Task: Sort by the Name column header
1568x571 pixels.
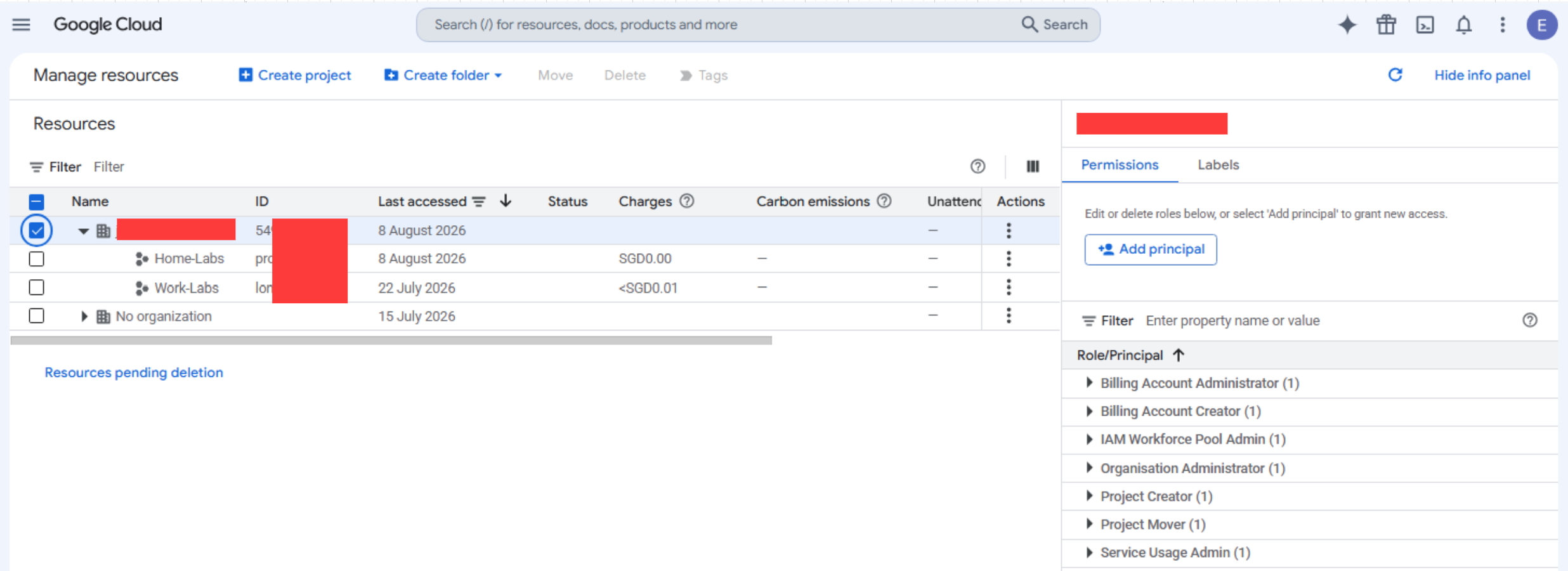Action: (x=90, y=202)
